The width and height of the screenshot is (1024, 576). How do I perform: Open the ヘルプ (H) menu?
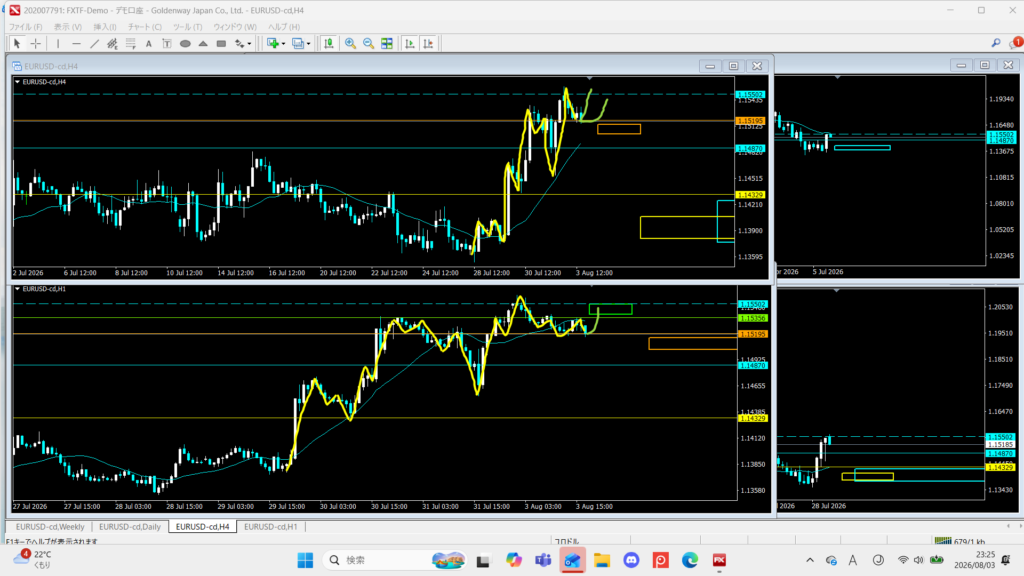tap(284, 27)
